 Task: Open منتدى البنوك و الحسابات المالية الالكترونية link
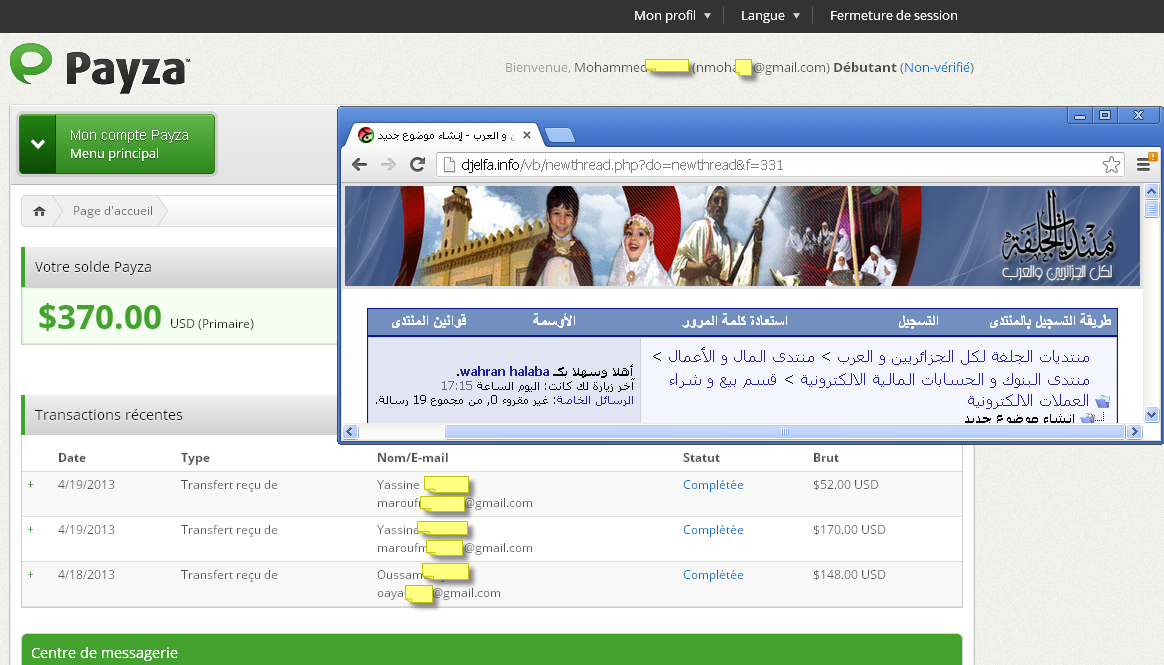[x=945, y=380]
